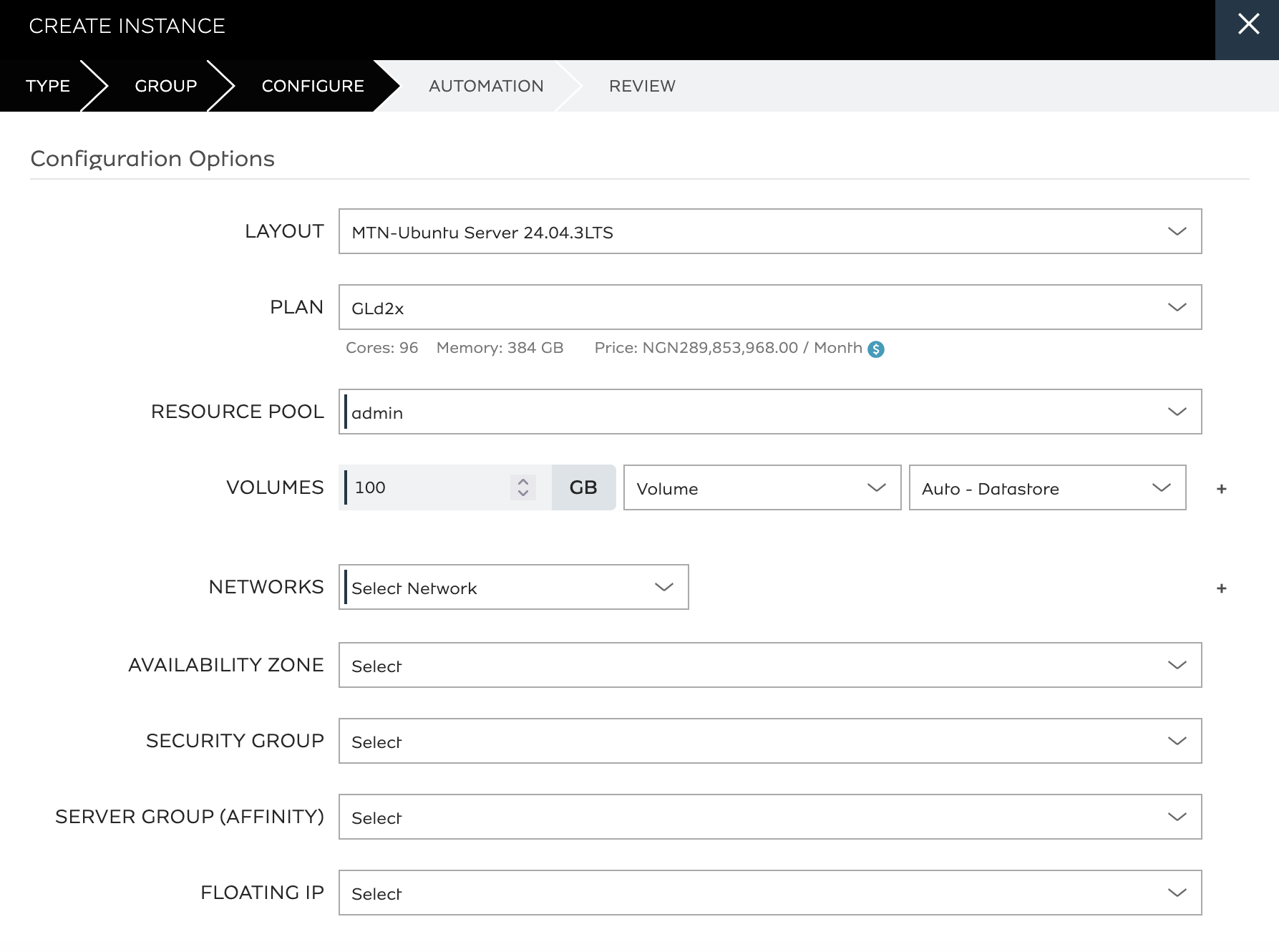Increase volume size with up stepper arrow
The image size is (1279, 952).
pos(523,482)
